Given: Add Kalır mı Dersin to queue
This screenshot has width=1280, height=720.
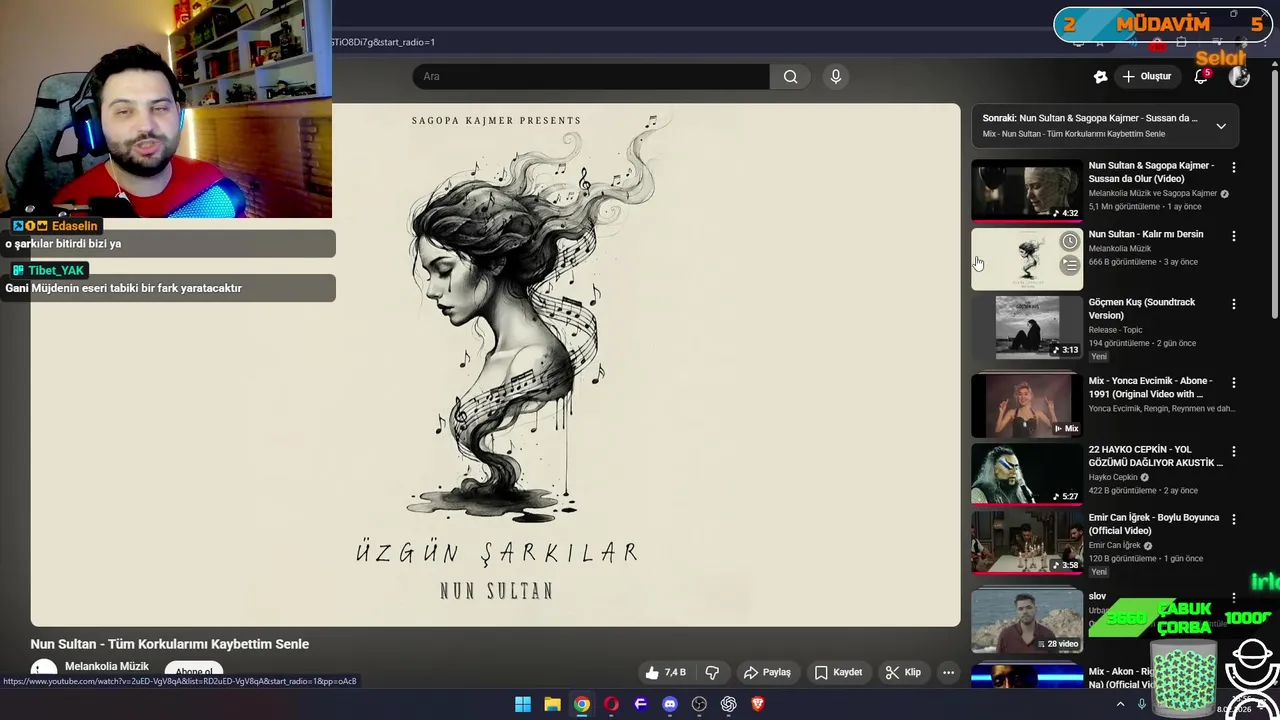Looking at the screenshot, I should click(1070, 265).
